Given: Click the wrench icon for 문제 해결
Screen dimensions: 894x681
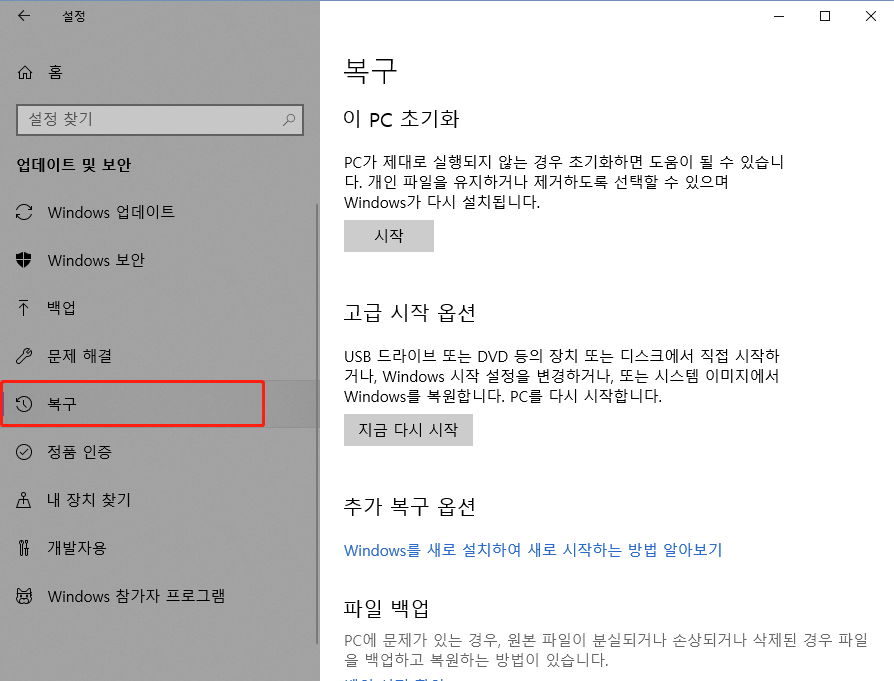Looking at the screenshot, I should tap(24, 355).
